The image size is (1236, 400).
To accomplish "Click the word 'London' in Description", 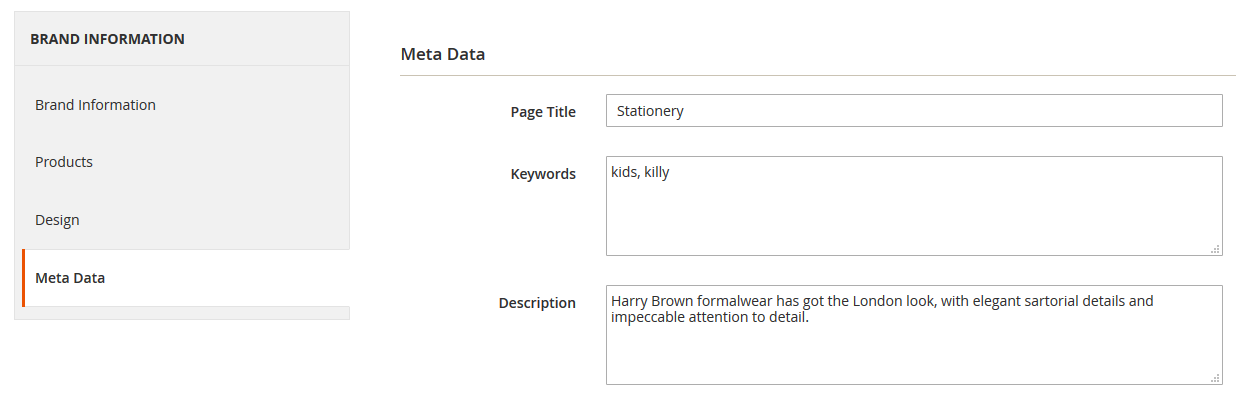I will pyautogui.click(x=906, y=300).
